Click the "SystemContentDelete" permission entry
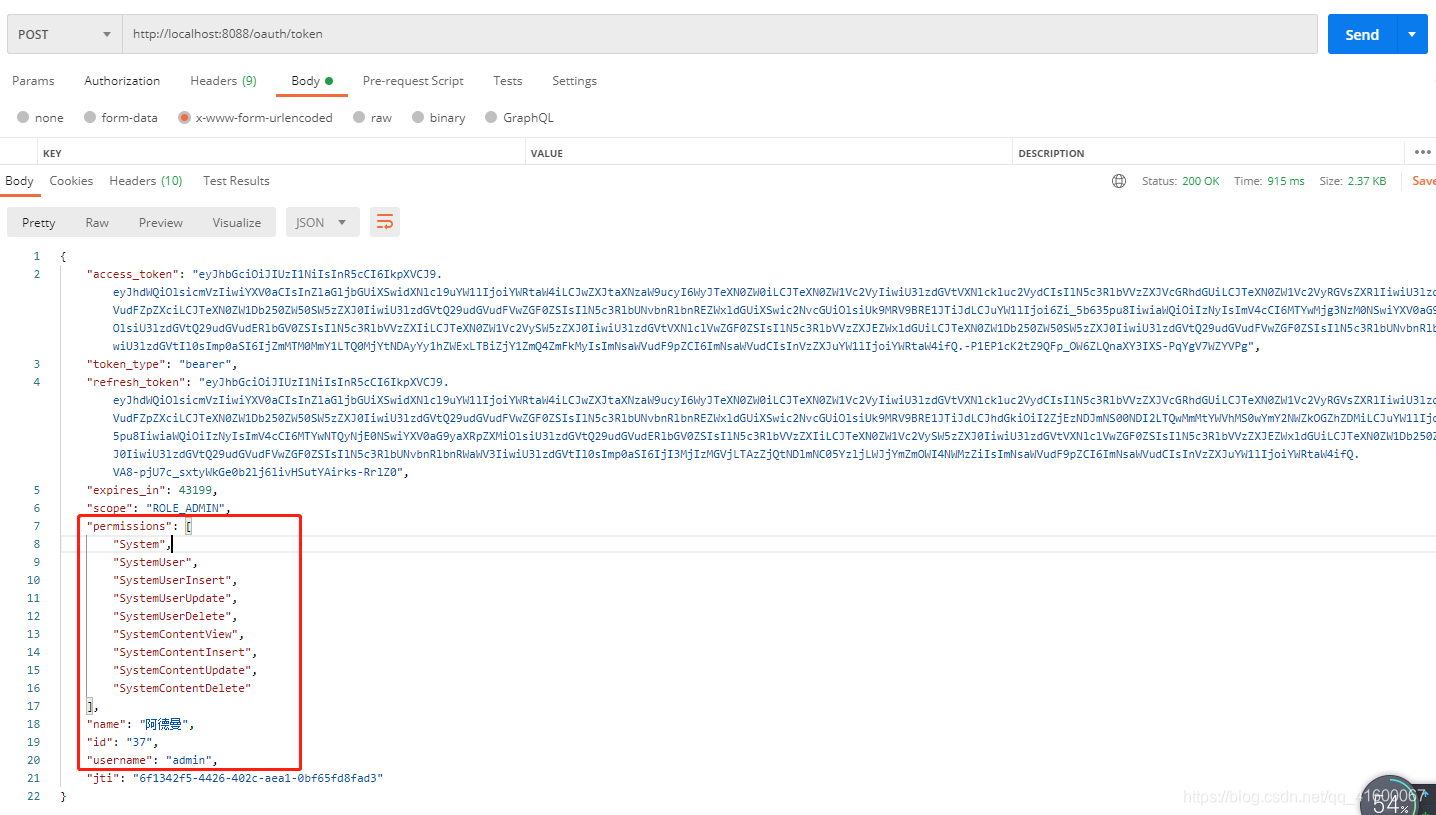The width and height of the screenshot is (1436, 815). click(x=181, y=688)
